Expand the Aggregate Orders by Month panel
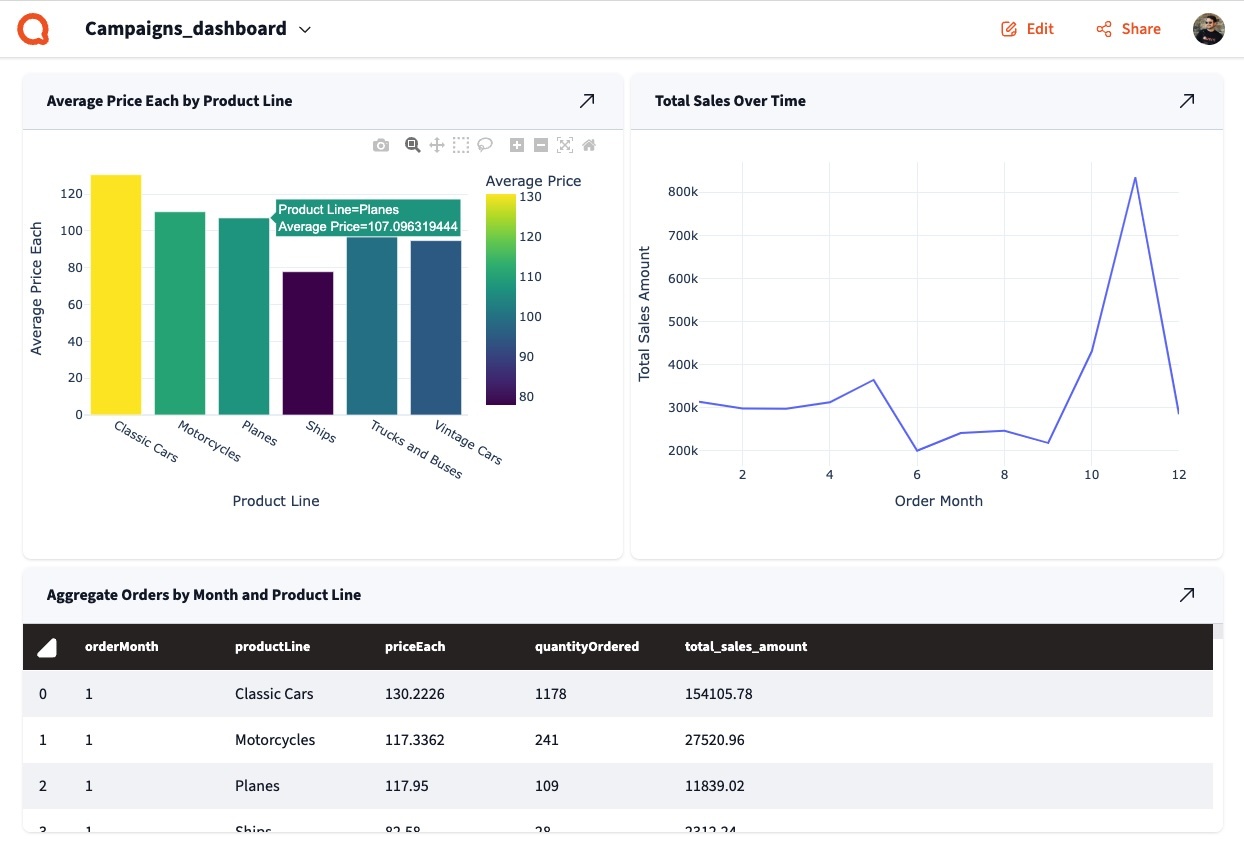Viewport: 1244px width, 853px height. pyautogui.click(x=1187, y=595)
